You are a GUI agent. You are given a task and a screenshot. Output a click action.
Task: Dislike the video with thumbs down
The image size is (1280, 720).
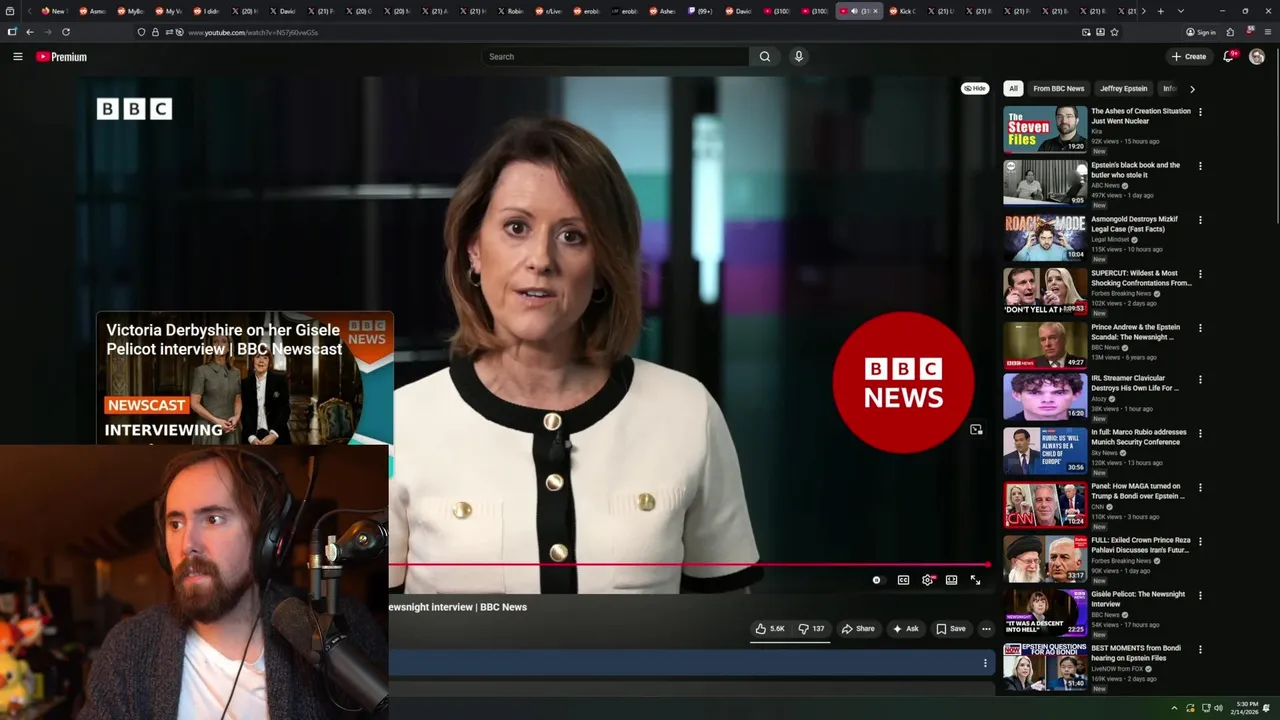coord(811,629)
